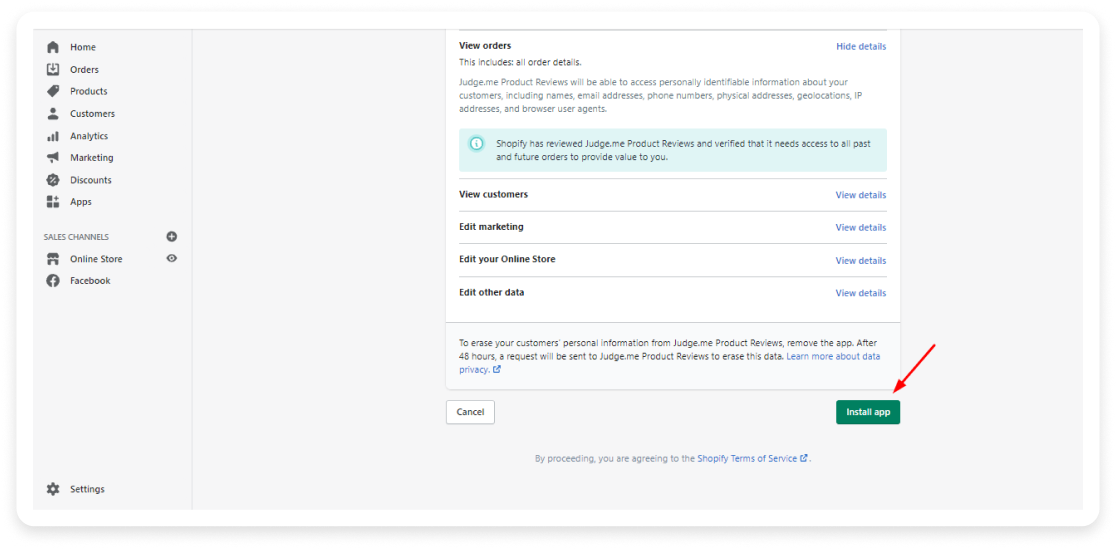This screenshot has width=1116, height=549.
Task: Click the Home house icon in sidebar
Action: point(53,47)
